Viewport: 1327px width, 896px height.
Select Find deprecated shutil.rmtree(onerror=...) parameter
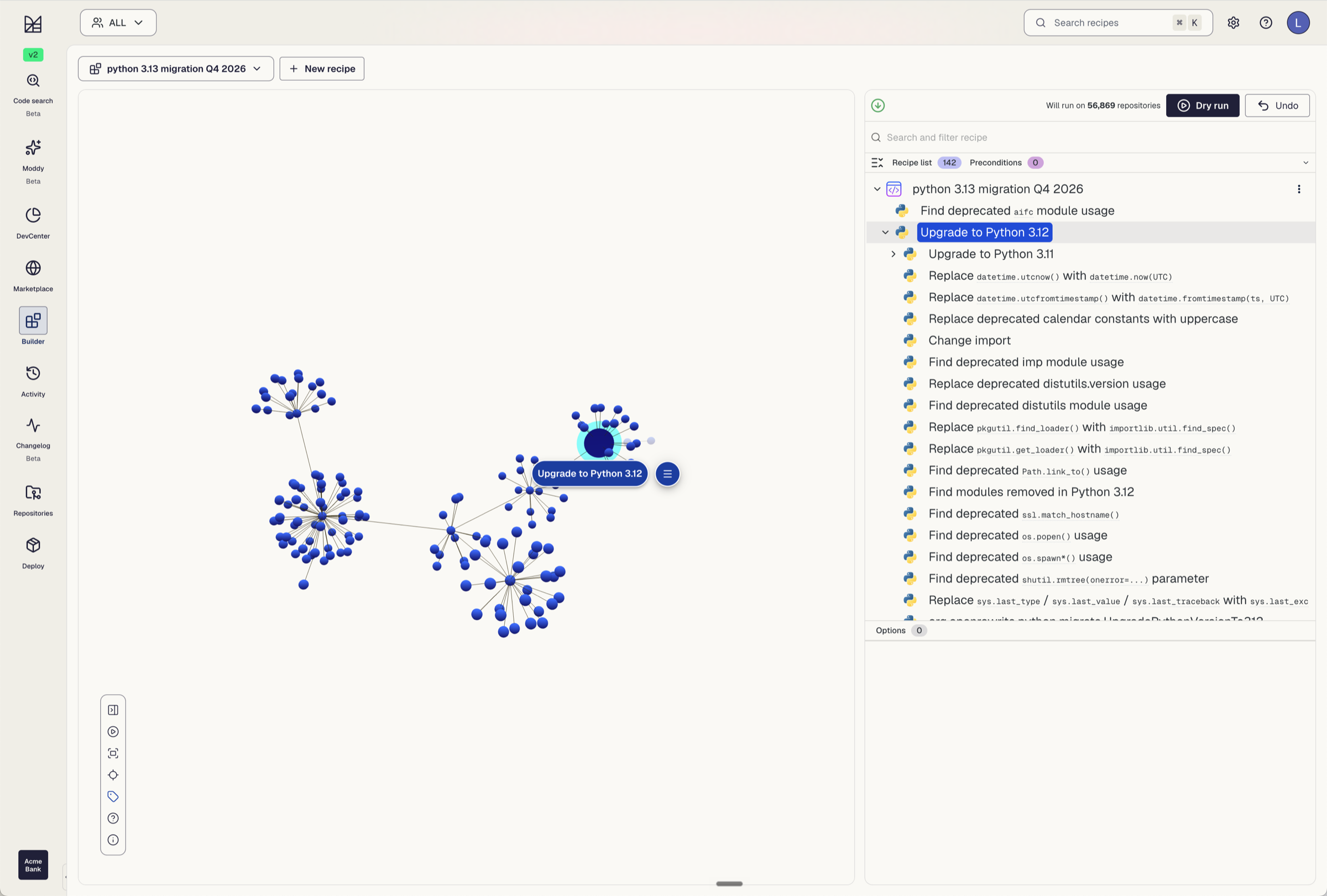[1068, 579]
